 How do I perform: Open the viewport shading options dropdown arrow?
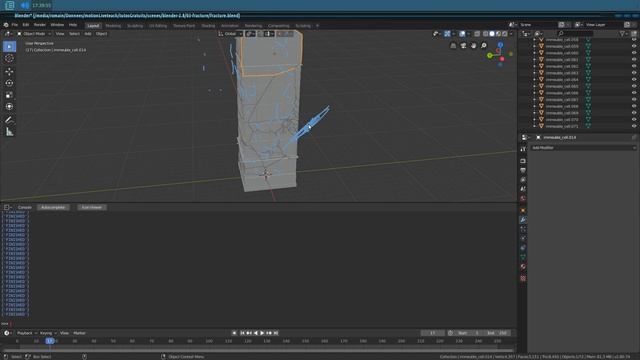click(511, 34)
